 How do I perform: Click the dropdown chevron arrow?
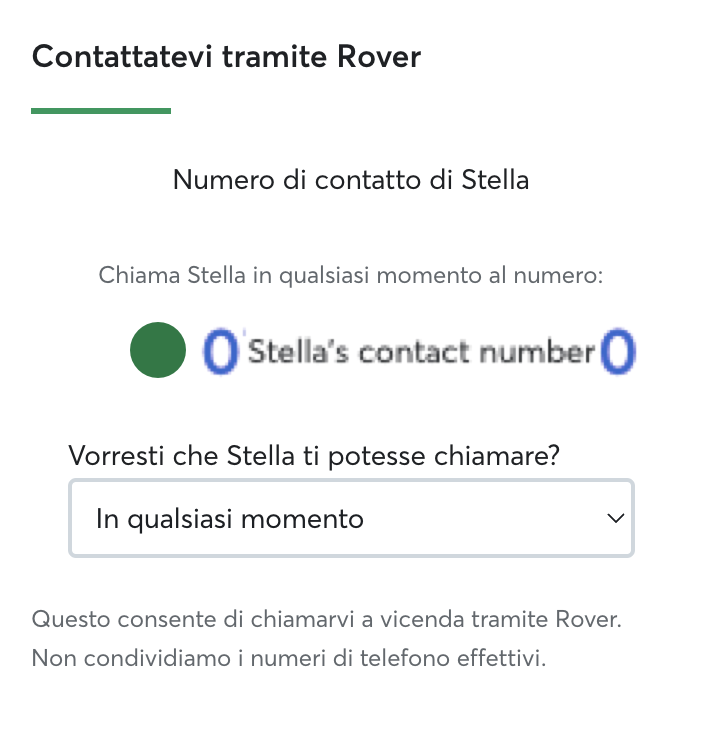(x=615, y=518)
